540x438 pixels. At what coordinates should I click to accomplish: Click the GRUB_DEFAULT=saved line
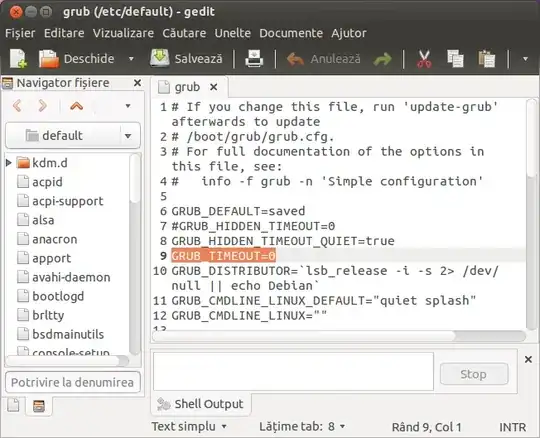(x=238, y=211)
